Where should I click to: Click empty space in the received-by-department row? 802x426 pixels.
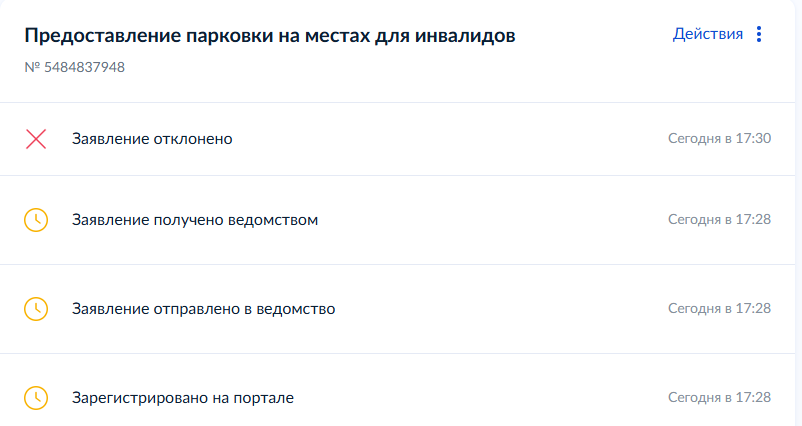491,220
